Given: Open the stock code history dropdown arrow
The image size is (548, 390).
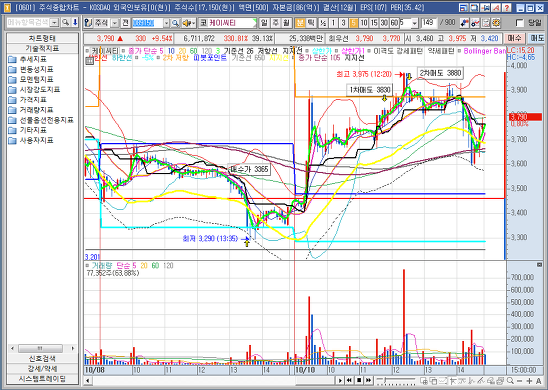Looking at the screenshot, I should click(x=166, y=23).
